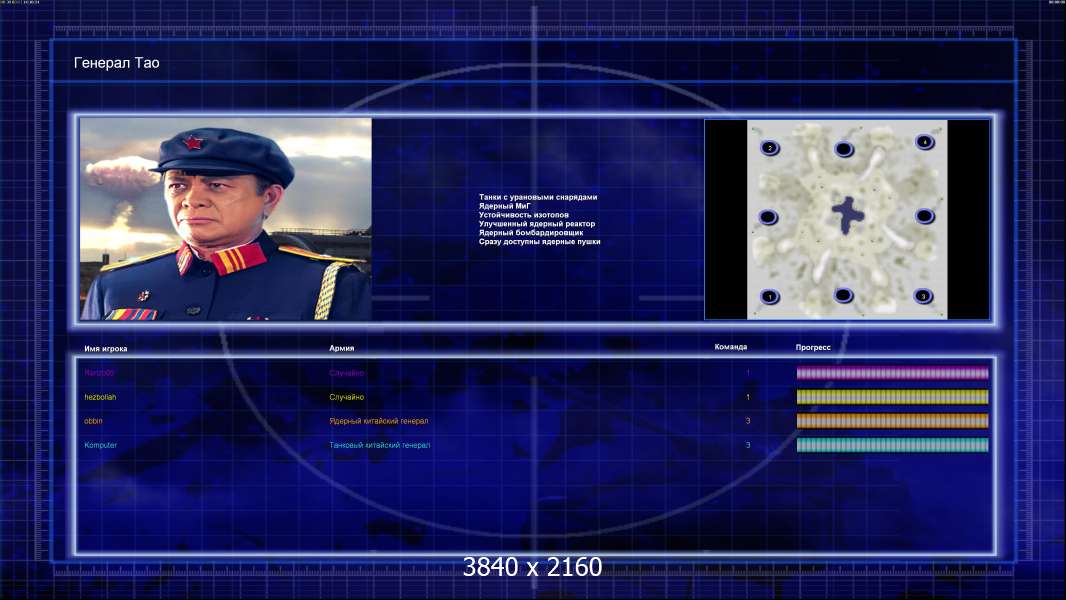Click 'Улучшенный ядерный реактор' line
This screenshot has width=1066, height=600.
[x=536, y=224]
